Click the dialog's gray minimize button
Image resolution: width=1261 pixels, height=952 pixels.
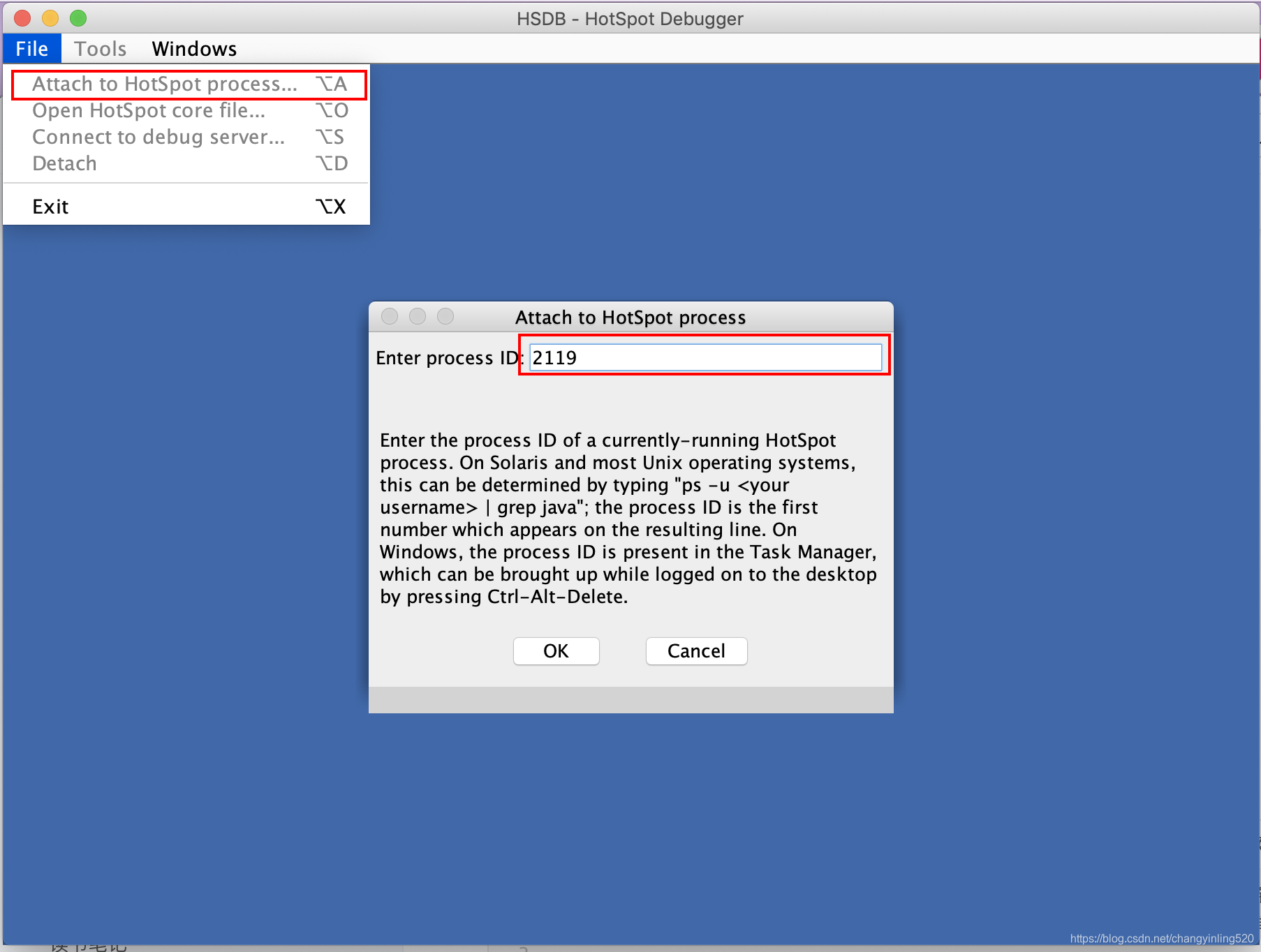tap(418, 317)
